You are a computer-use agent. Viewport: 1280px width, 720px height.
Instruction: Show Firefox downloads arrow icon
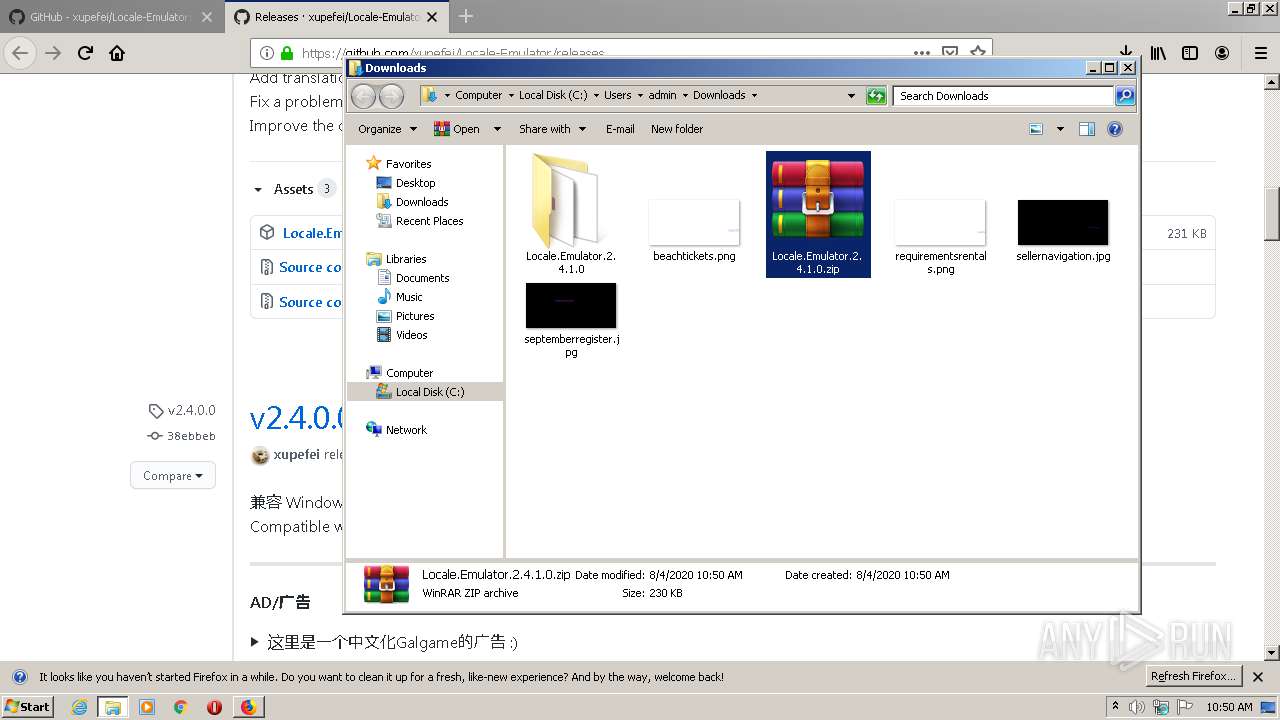pos(1126,52)
